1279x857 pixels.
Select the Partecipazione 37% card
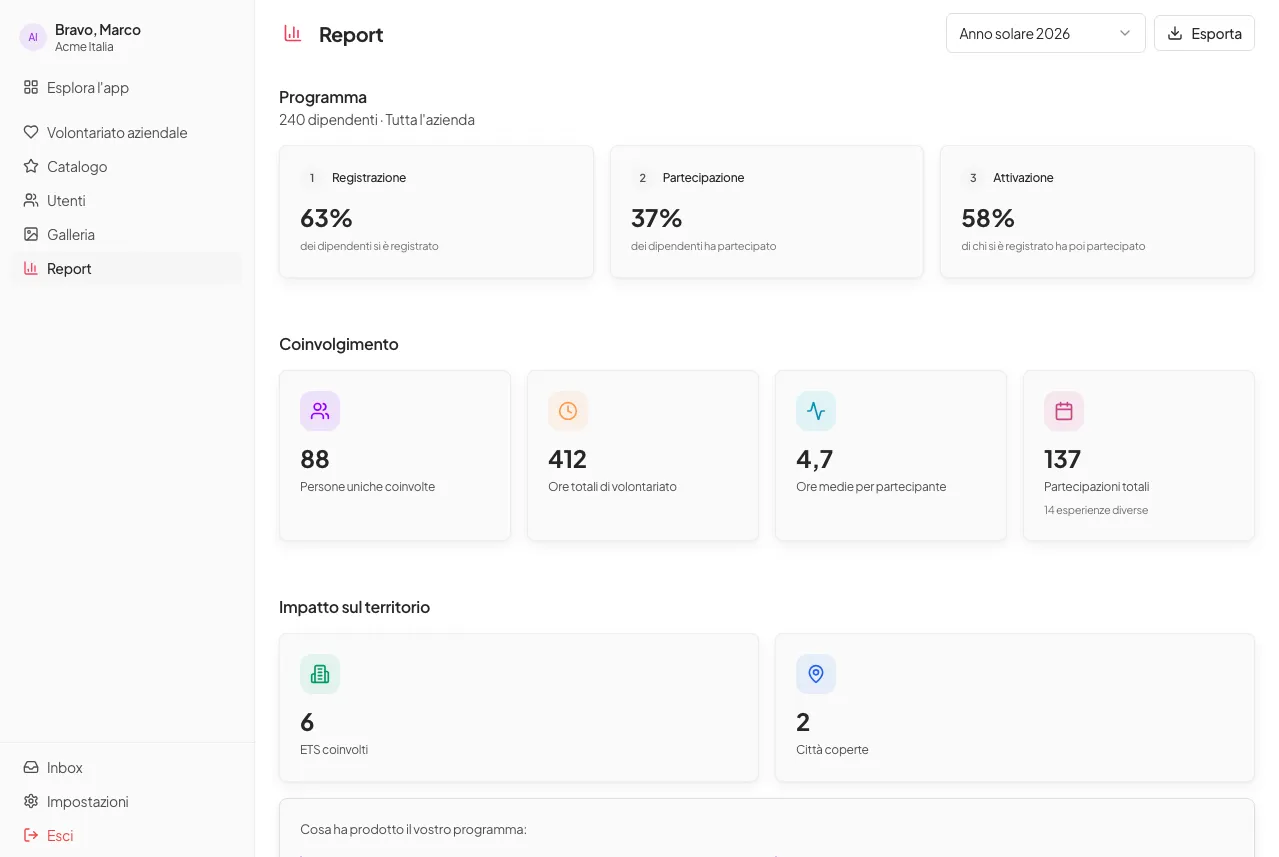click(x=767, y=212)
